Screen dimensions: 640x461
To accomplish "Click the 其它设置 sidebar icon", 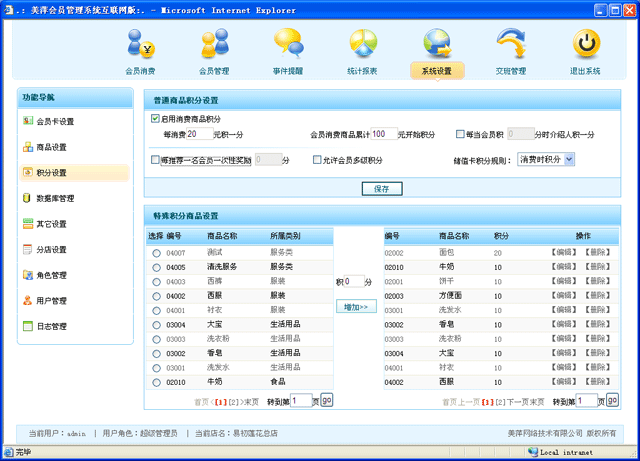I will point(28,223).
